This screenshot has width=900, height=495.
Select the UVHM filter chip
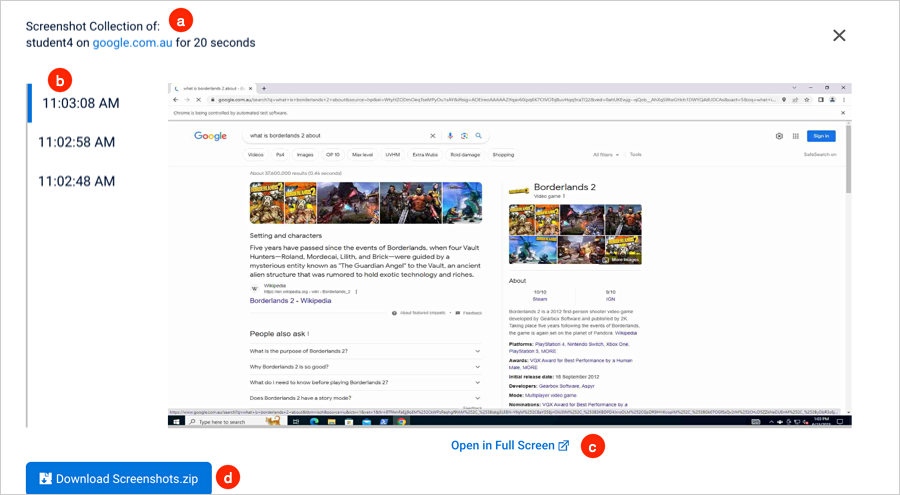tap(393, 154)
